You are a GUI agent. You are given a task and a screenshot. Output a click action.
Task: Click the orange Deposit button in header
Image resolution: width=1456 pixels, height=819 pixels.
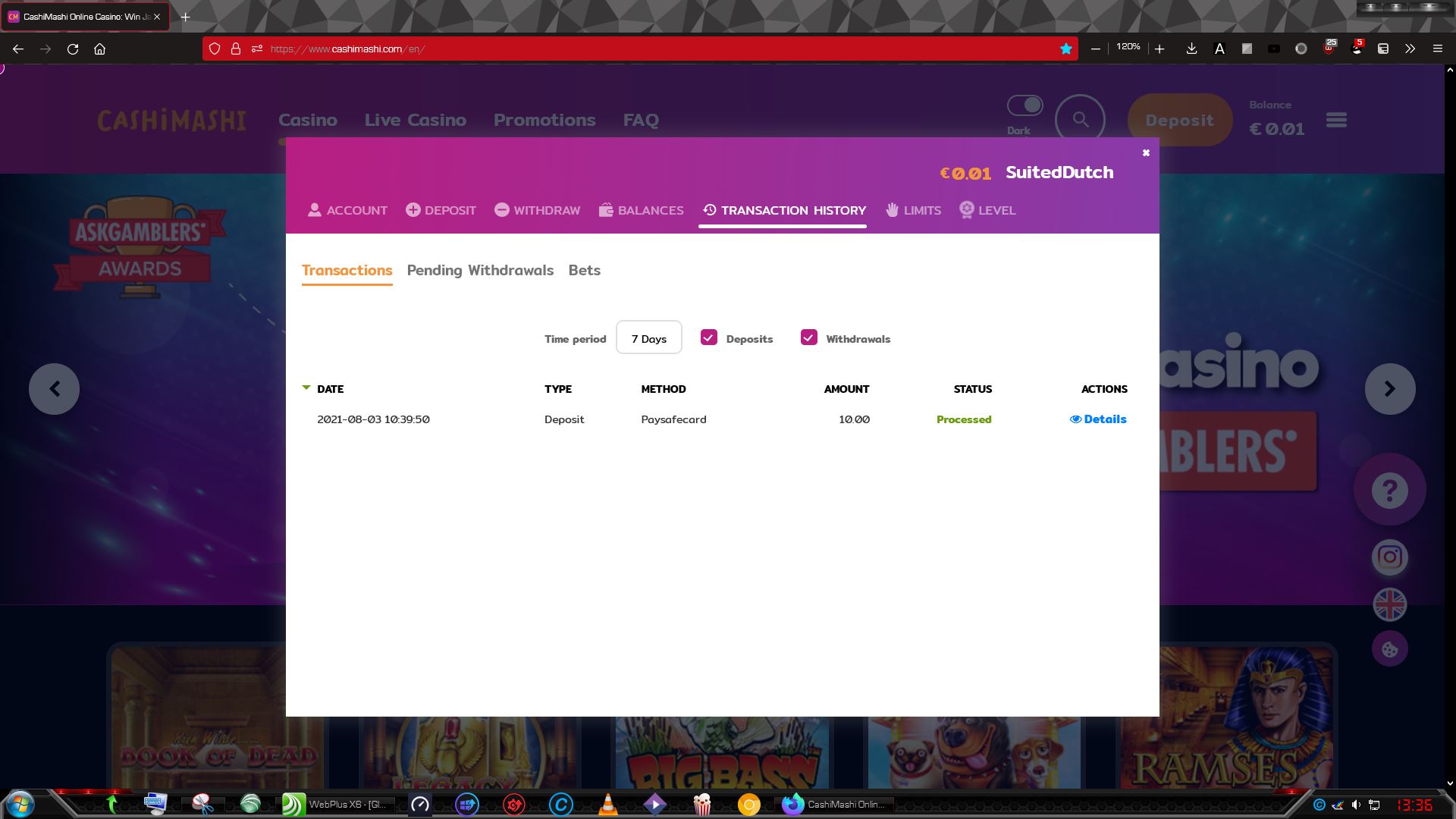coord(1179,120)
